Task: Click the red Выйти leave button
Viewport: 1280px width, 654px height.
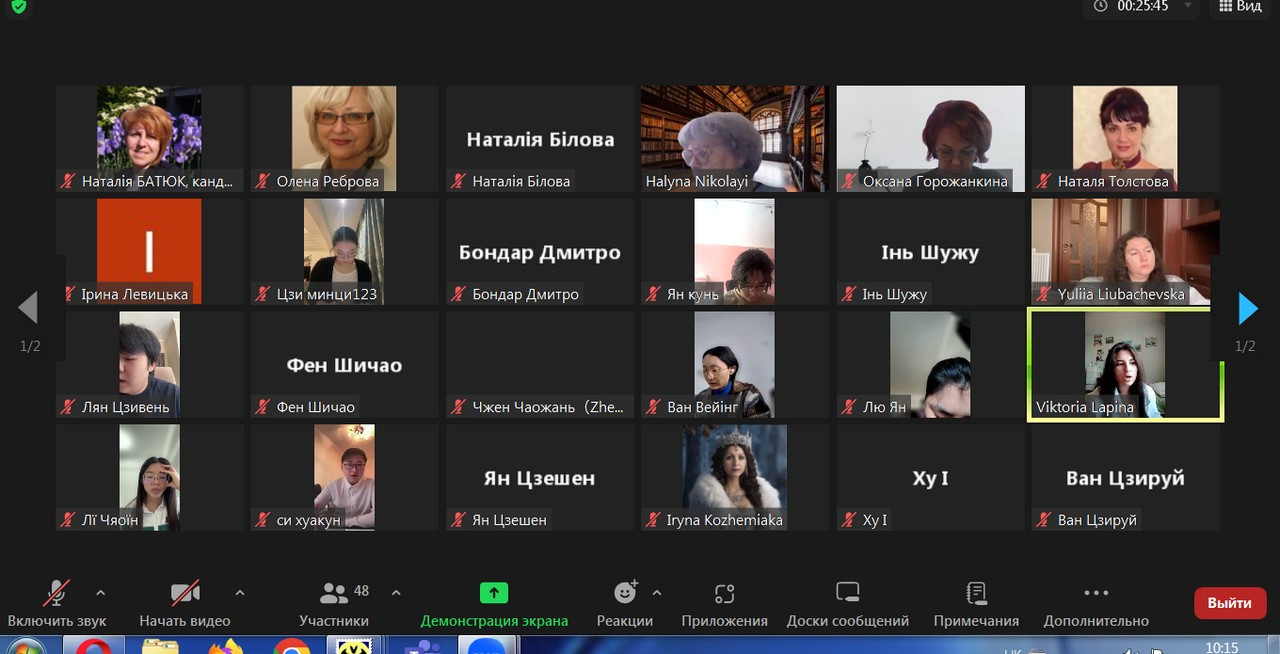Action: pyautogui.click(x=1229, y=603)
